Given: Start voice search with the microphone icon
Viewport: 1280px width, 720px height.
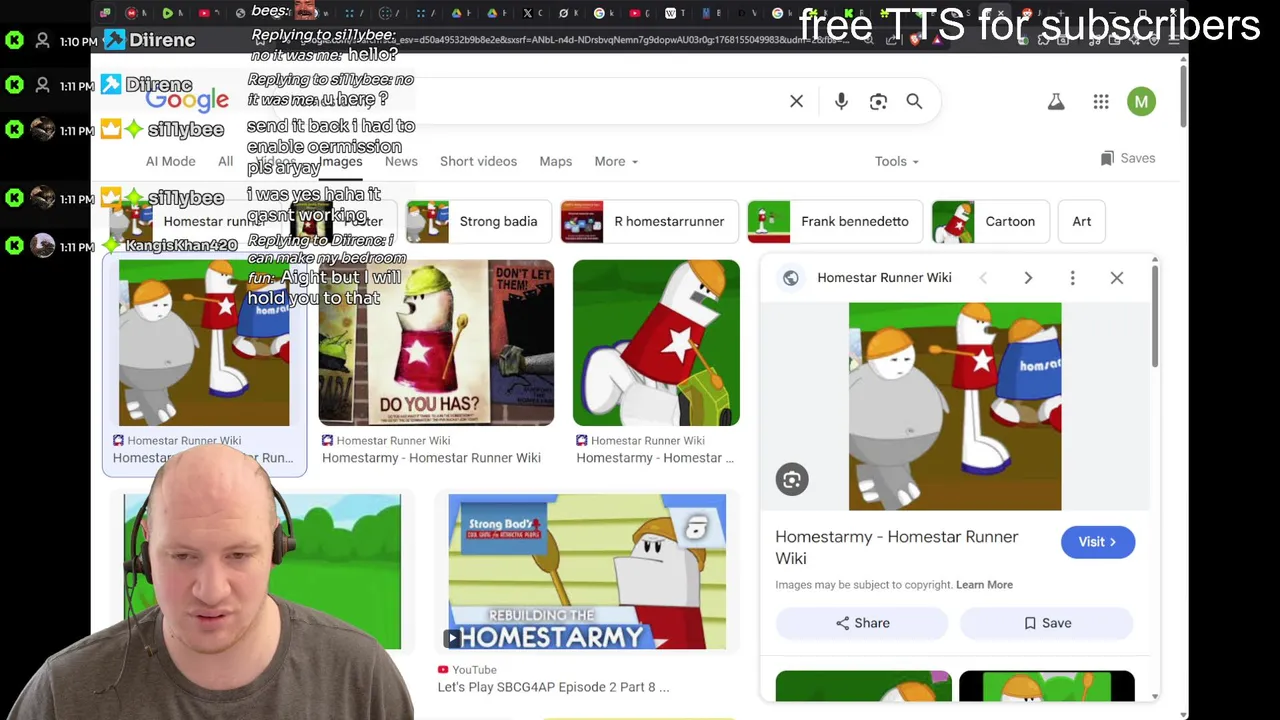Looking at the screenshot, I should tap(841, 101).
